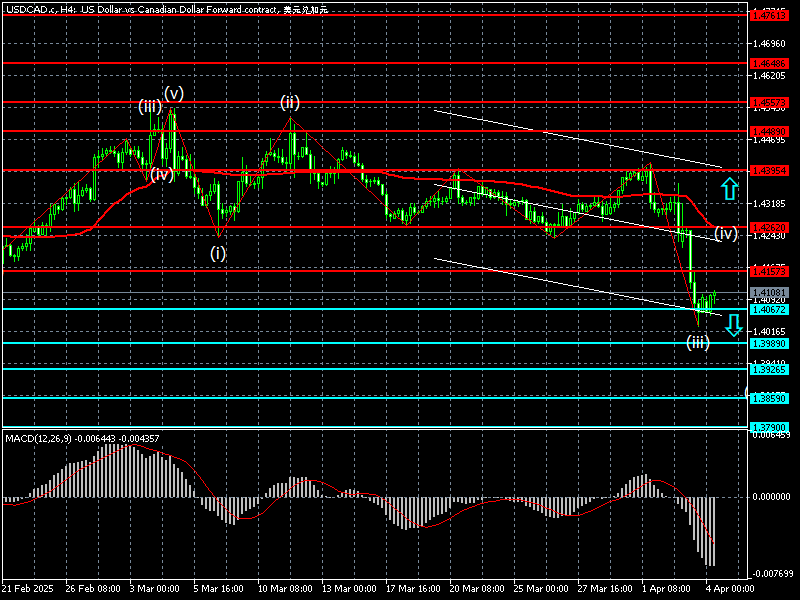Click the 27 Mar 16:00 time label
The height and width of the screenshot is (600, 800).
coord(605,589)
